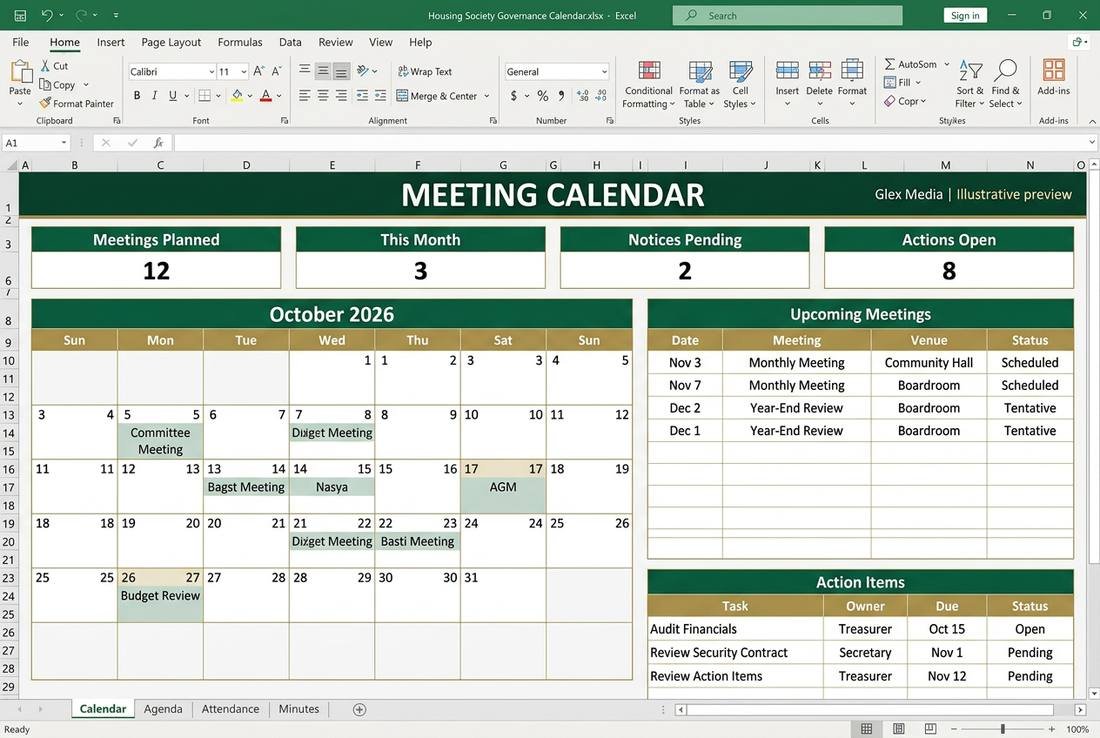This screenshot has height=738, width=1100.
Task: Click the Paste clipboard icon
Action: pyautogui.click(x=20, y=72)
